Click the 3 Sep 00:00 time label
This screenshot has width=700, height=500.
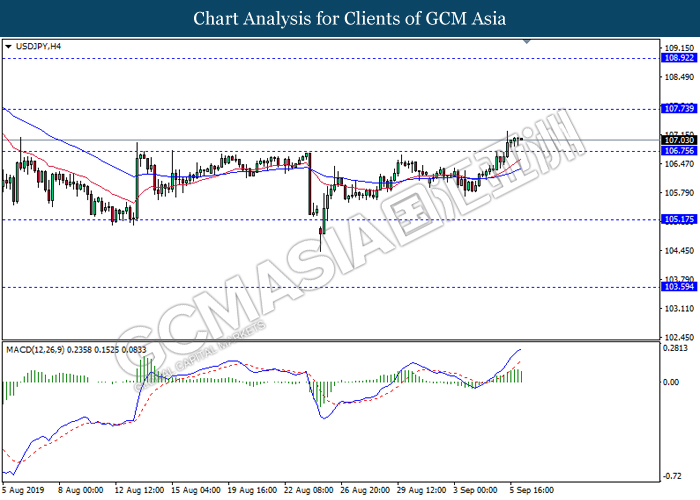475,490
